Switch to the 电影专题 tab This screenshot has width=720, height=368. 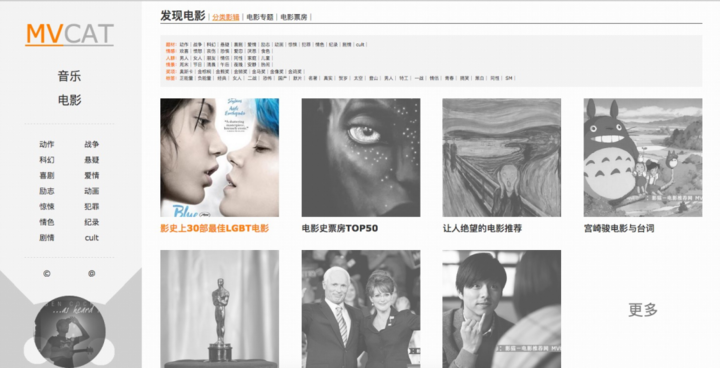(x=260, y=17)
